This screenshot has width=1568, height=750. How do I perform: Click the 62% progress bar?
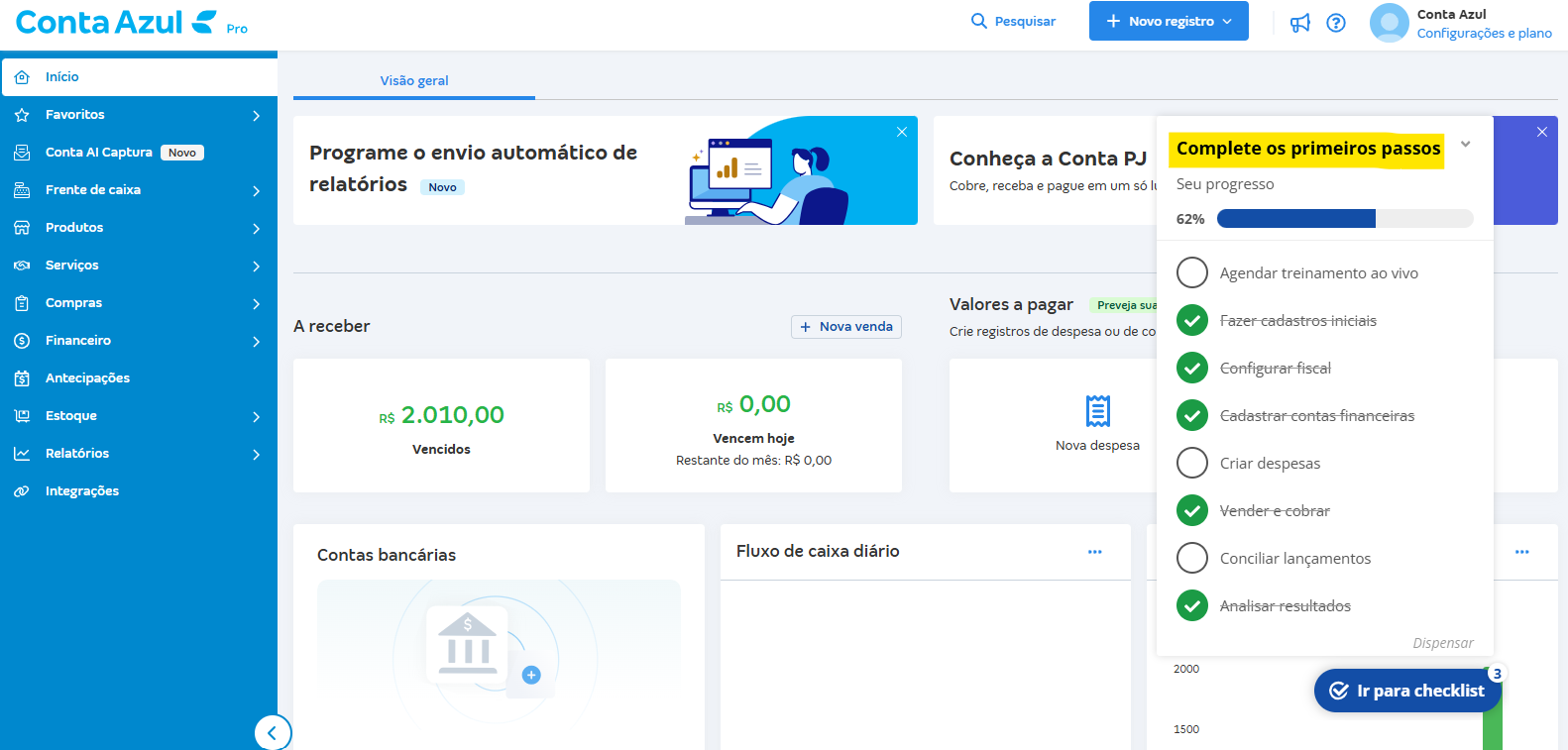[x=1345, y=219]
